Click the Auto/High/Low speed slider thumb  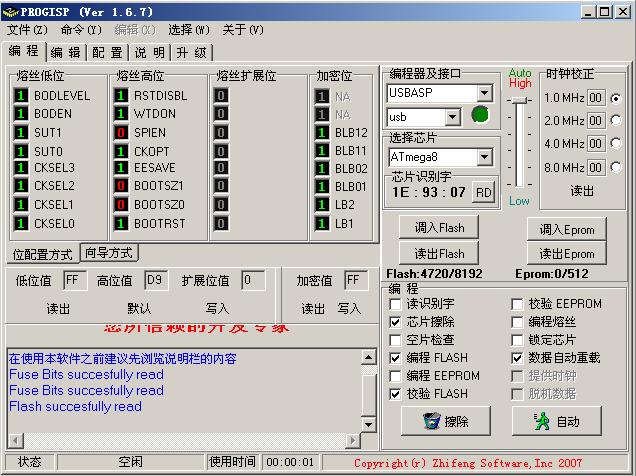point(520,100)
